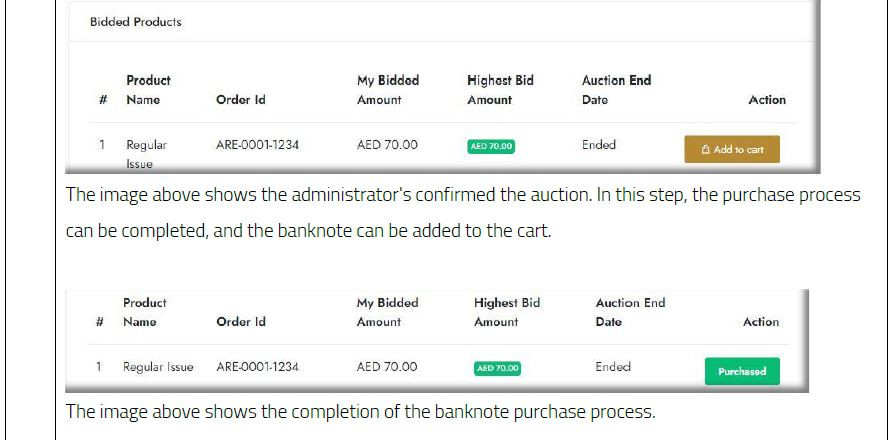Screen dimensions: 894x440
Task: Click the bag icon on Add to cart
Action: (706, 150)
